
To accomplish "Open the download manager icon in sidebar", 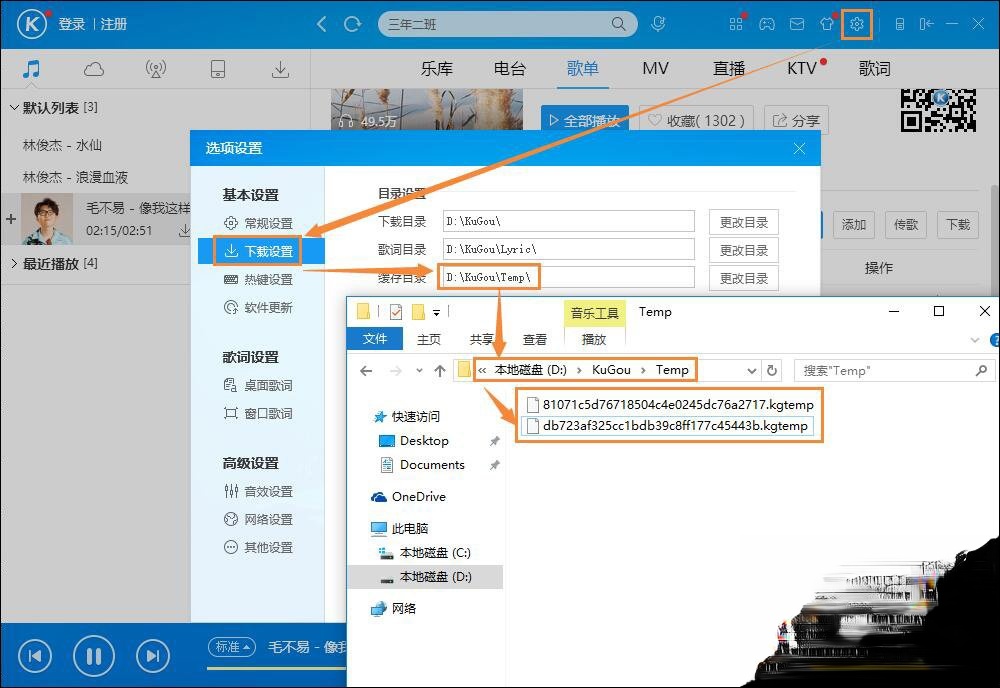I will point(280,68).
